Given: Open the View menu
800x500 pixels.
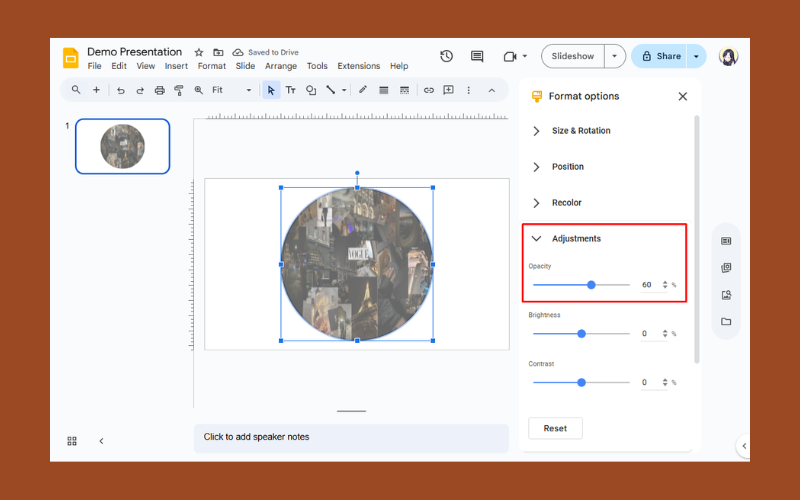Looking at the screenshot, I should tap(145, 66).
